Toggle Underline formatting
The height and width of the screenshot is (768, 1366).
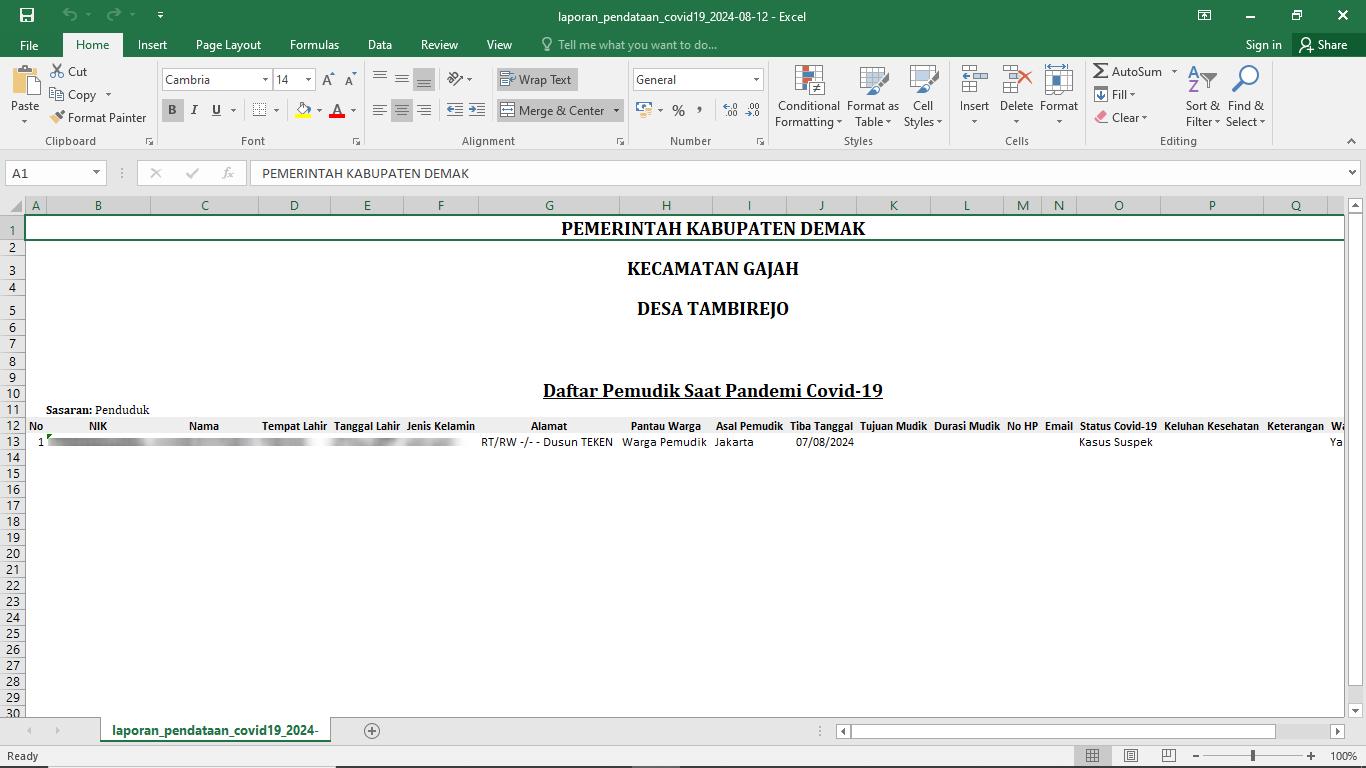click(x=216, y=110)
